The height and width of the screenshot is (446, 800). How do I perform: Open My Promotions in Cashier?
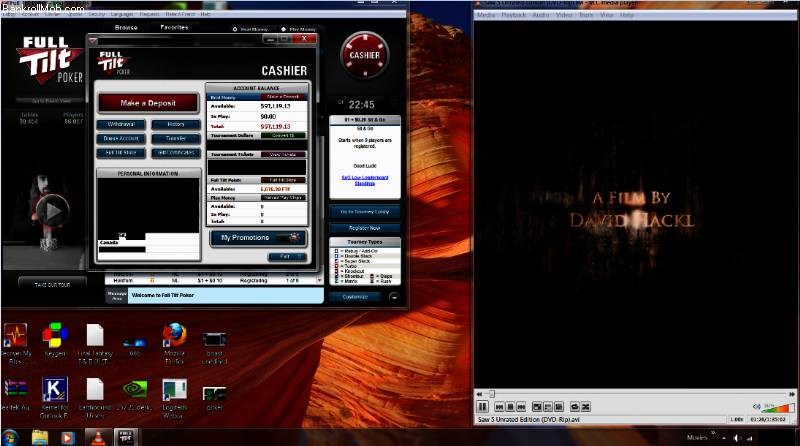[258, 238]
